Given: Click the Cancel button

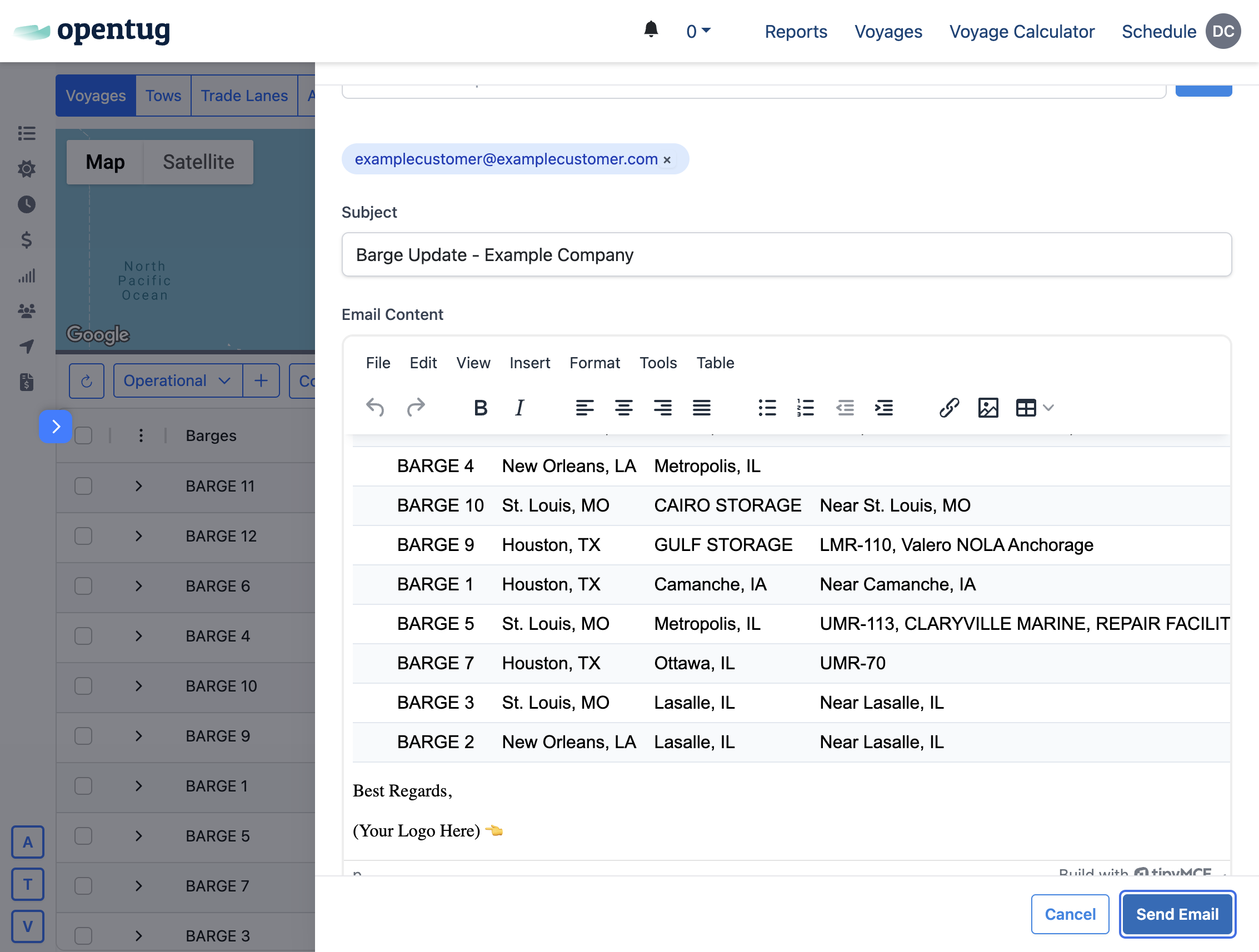Looking at the screenshot, I should pyautogui.click(x=1070, y=914).
